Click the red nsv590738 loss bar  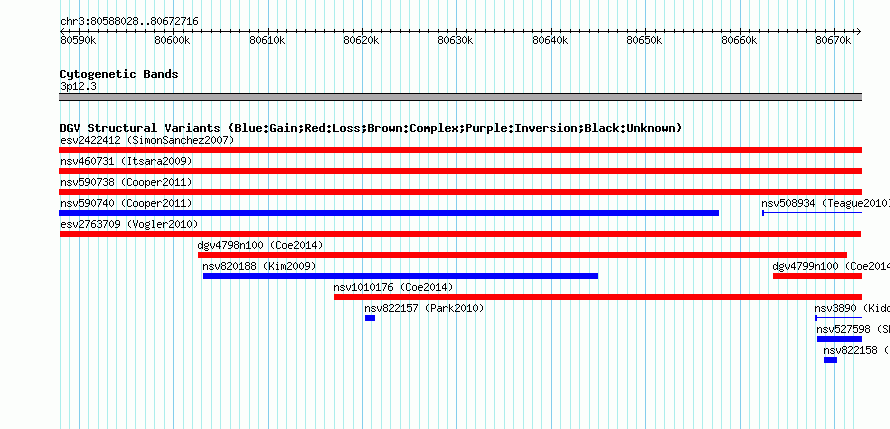pyautogui.click(x=460, y=192)
